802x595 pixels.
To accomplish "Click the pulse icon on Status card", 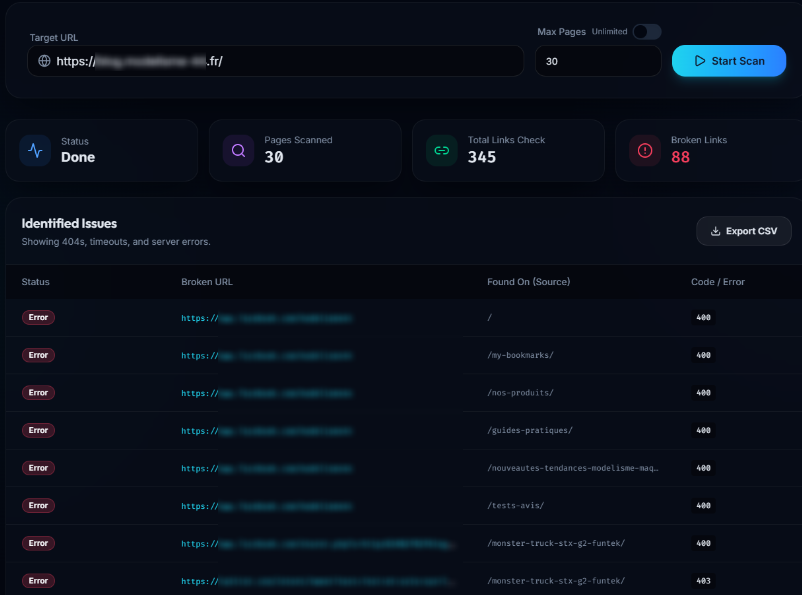I will click(35, 151).
